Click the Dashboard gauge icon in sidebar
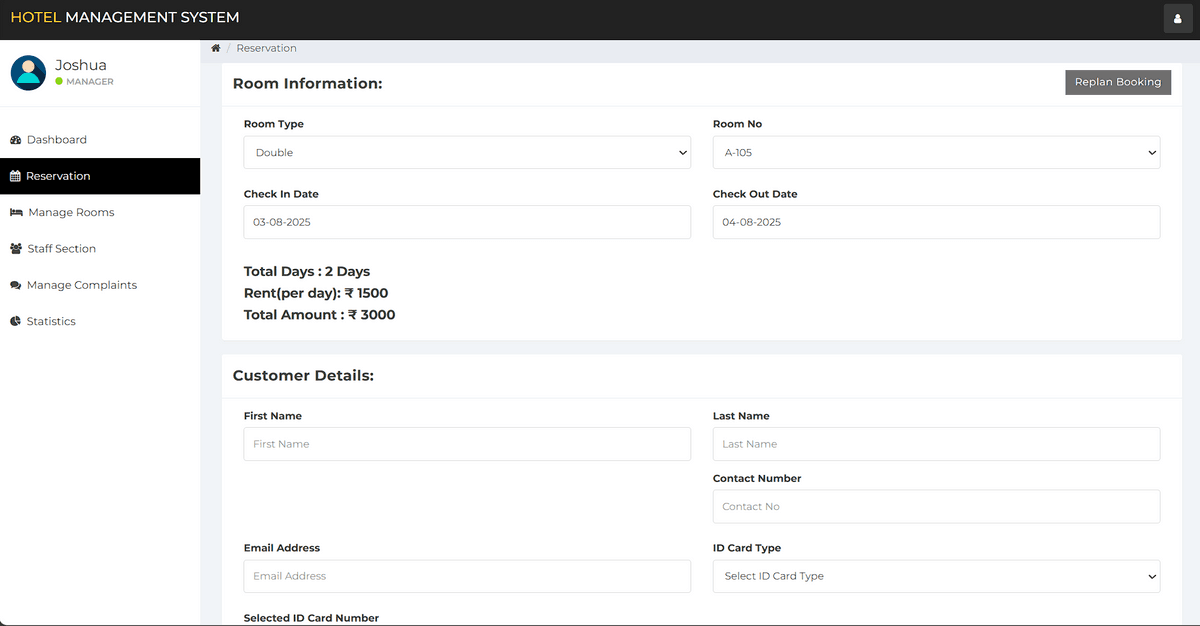Viewport: 1200px width, 626px height. (15, 140)
